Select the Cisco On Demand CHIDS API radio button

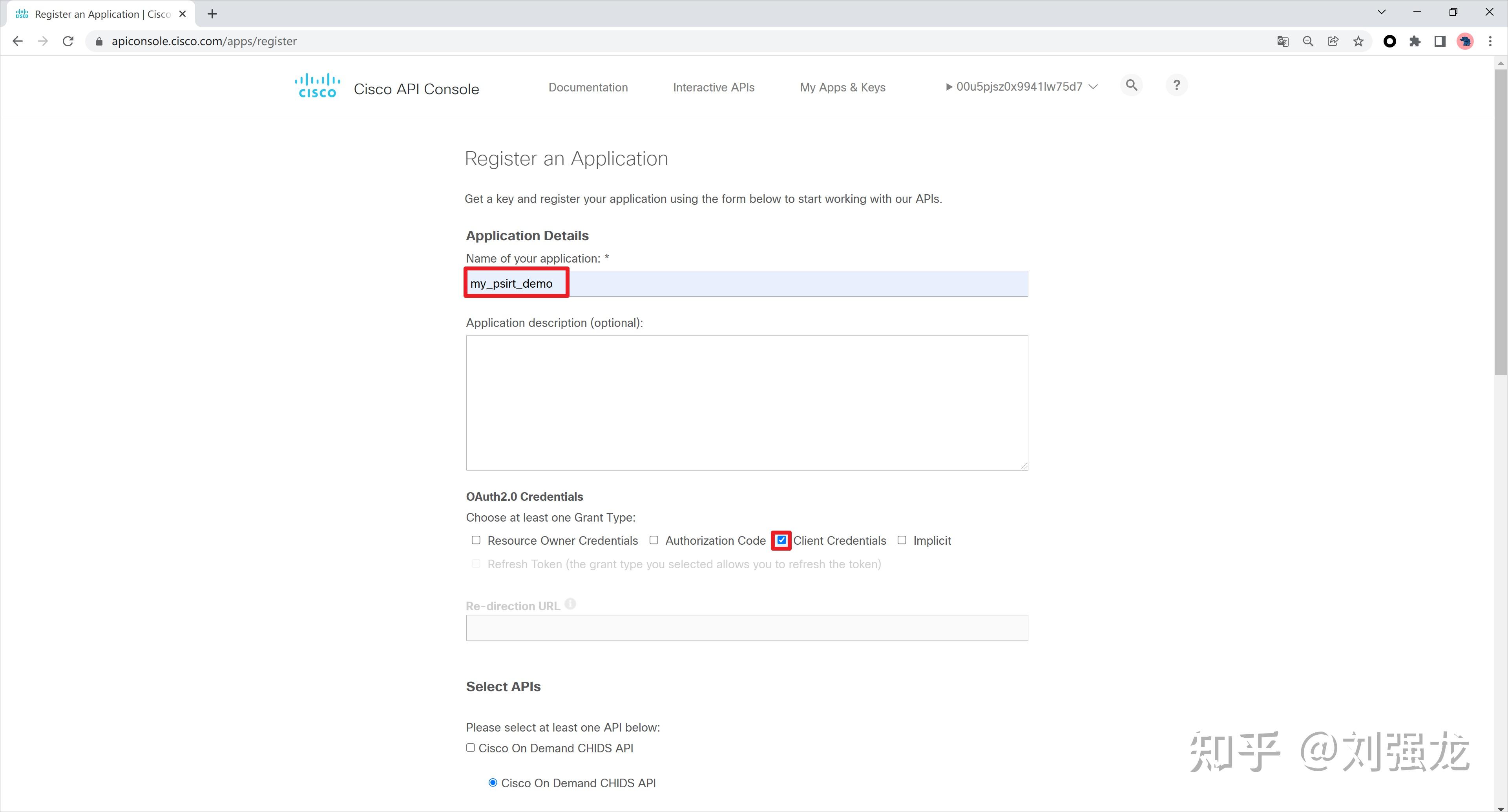[493, 783]
